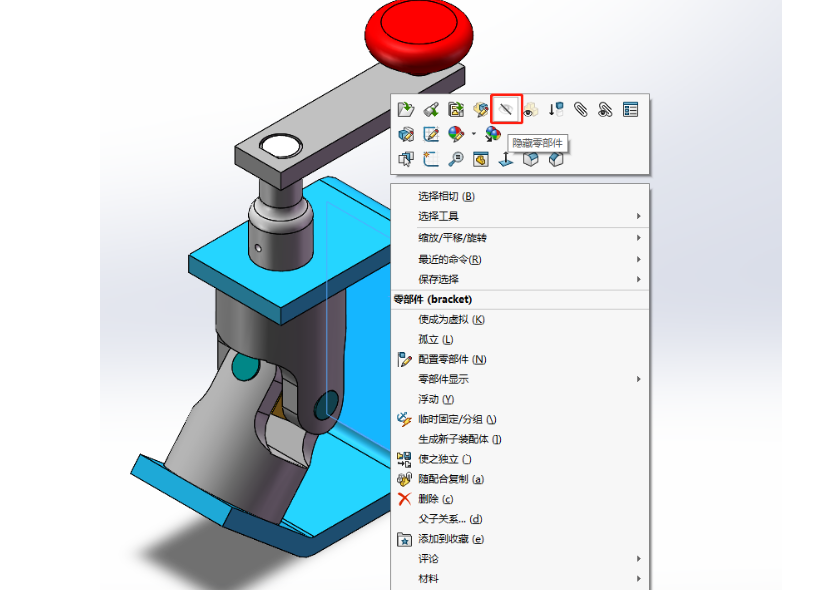The height and width of the screenshot is (590, 822).
Task: Open the View Mates paperclip icon
Action: 581,110
